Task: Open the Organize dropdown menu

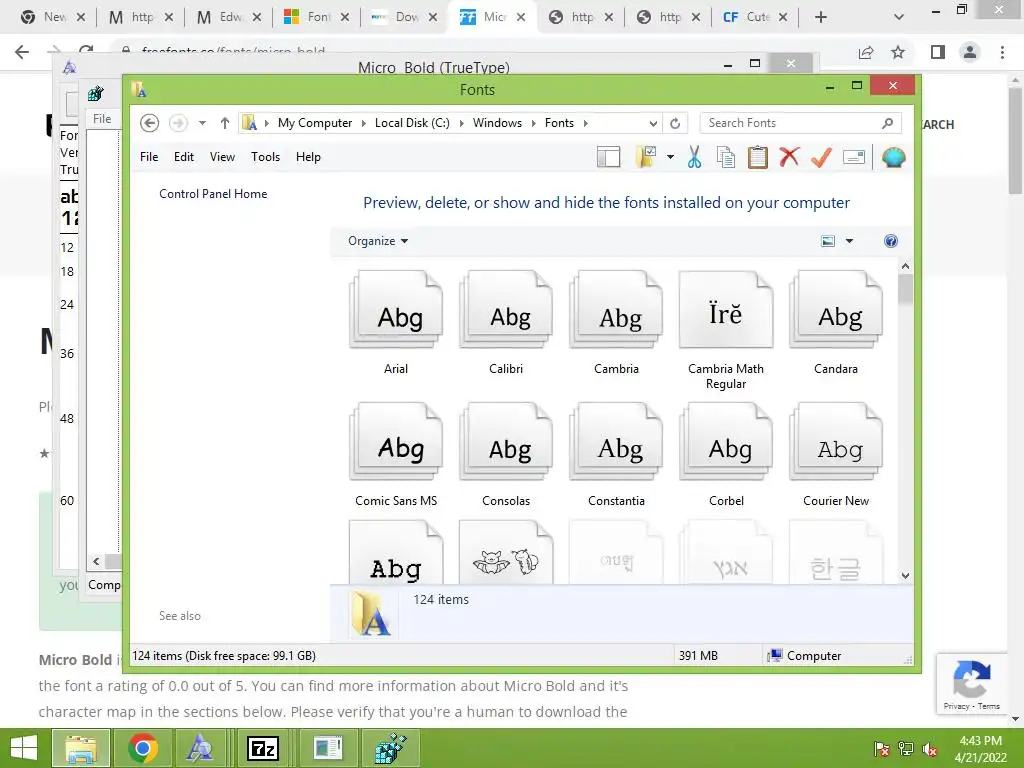Action: [x=377, y=241]
